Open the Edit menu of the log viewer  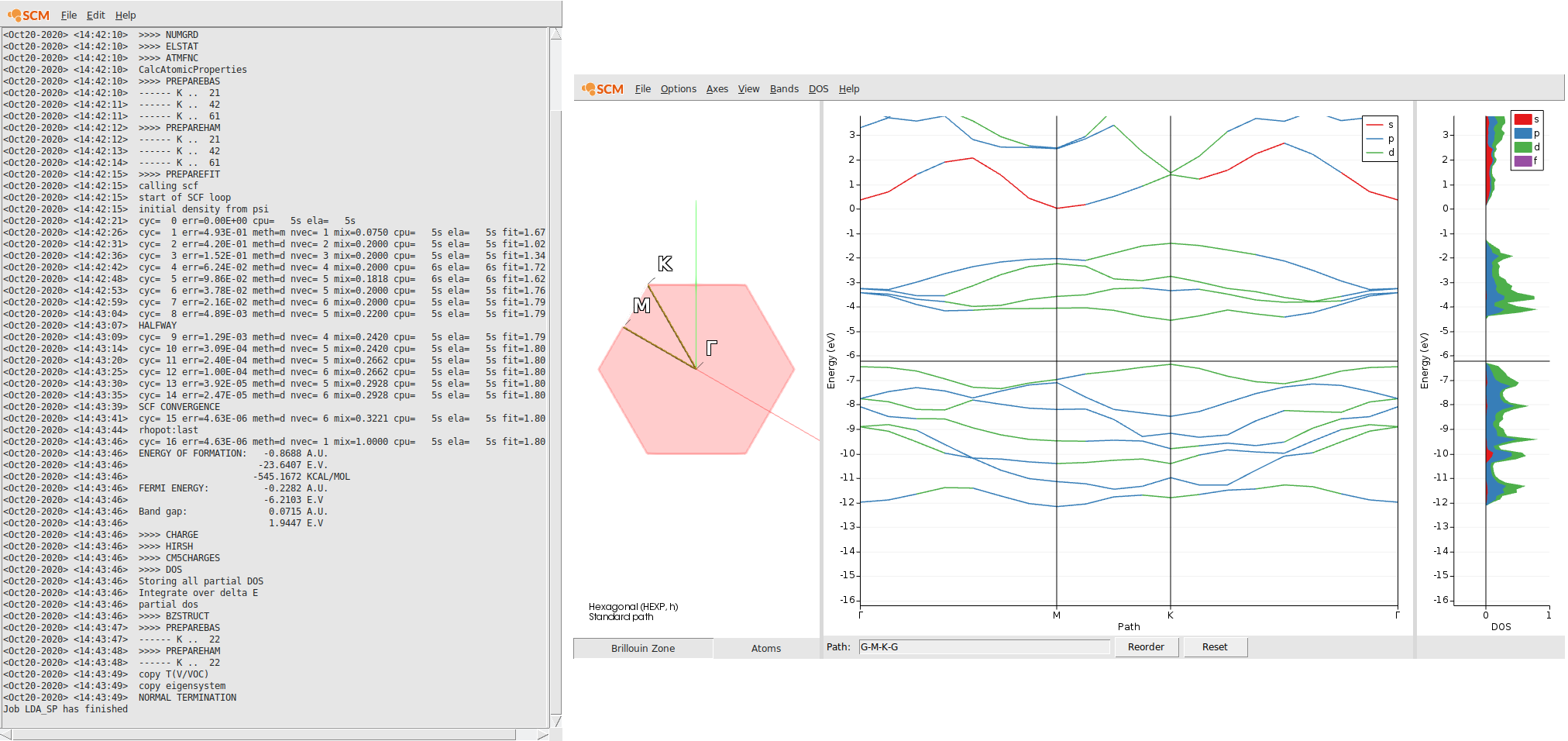(95, 15)
